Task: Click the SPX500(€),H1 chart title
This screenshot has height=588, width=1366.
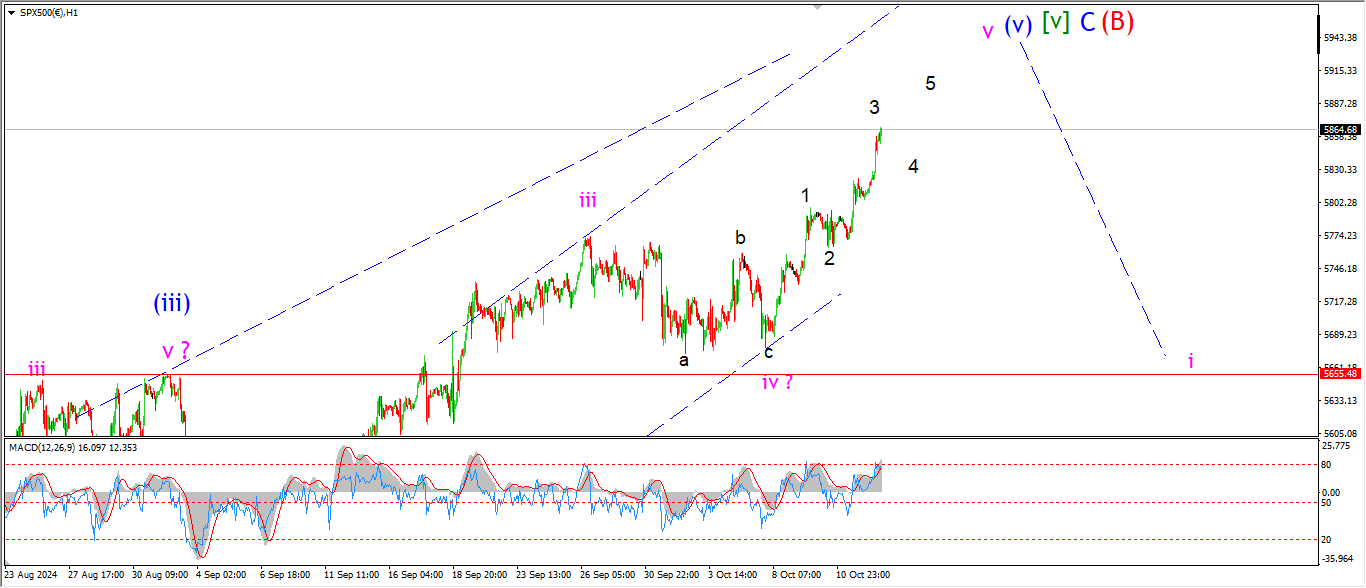Action: pyautogui.click(x=44, y=12)
